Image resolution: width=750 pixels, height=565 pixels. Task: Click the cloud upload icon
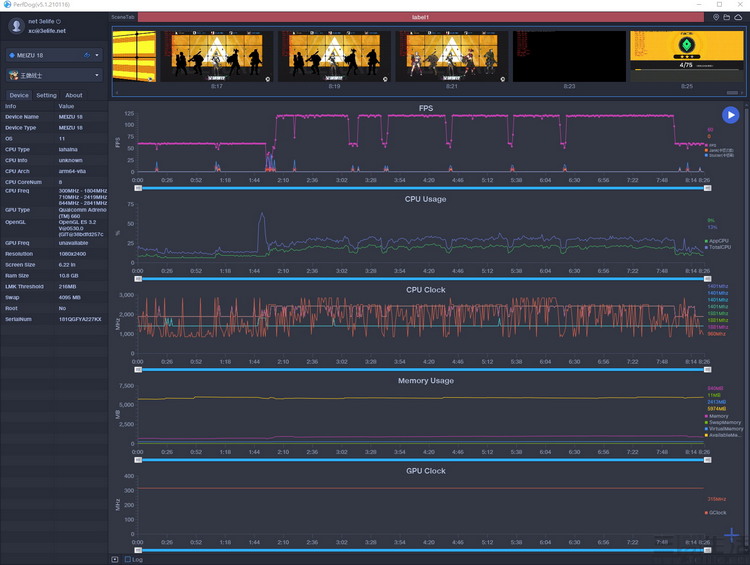click(x=739, y=17)
